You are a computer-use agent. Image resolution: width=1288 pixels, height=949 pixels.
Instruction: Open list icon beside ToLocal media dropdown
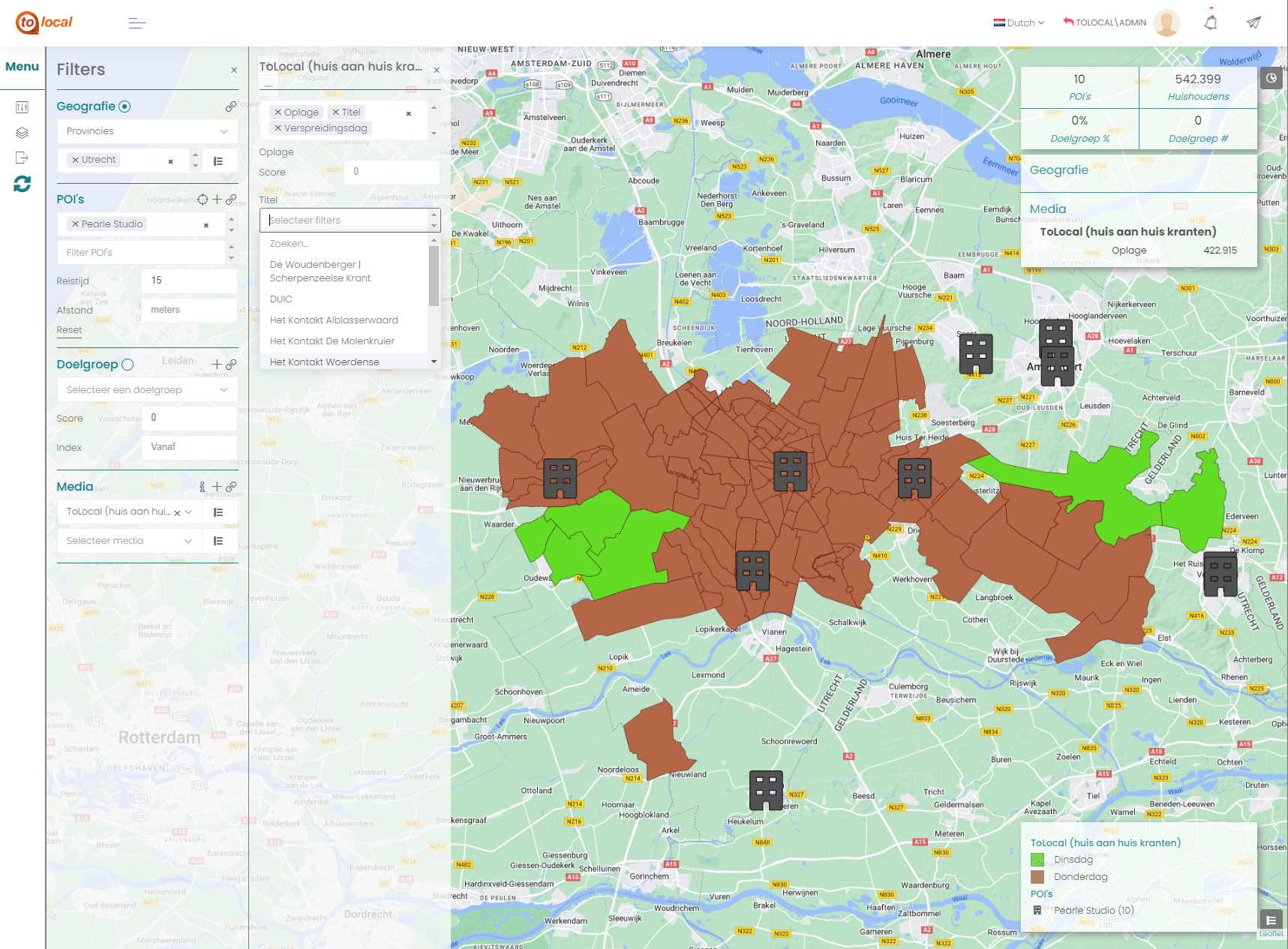click(218, 512)
